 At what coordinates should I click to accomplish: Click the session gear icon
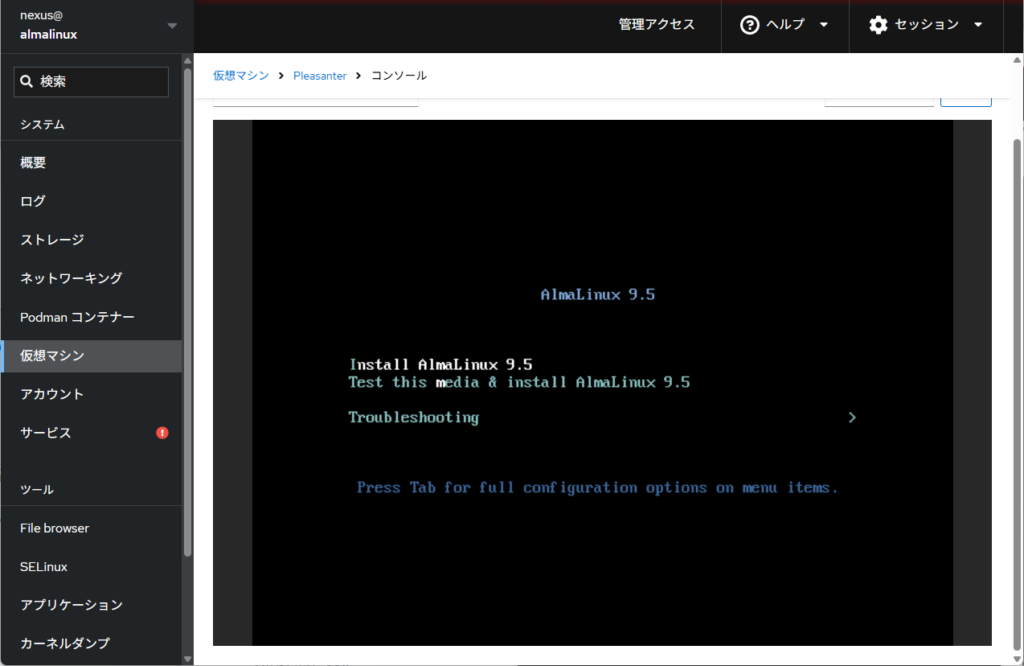pos(878,25)
